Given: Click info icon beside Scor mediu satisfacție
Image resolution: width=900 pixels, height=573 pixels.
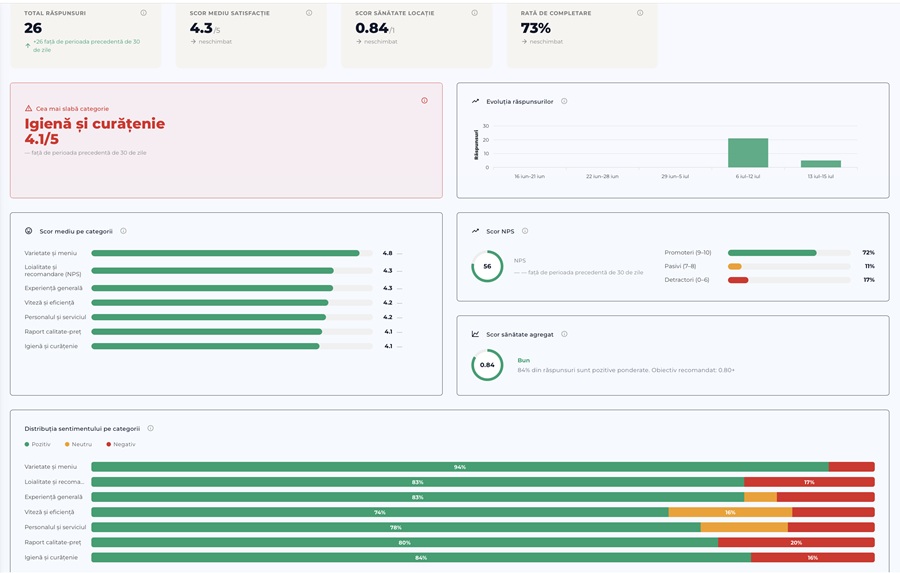Looking at the screenshot, I should click(309, 13).
